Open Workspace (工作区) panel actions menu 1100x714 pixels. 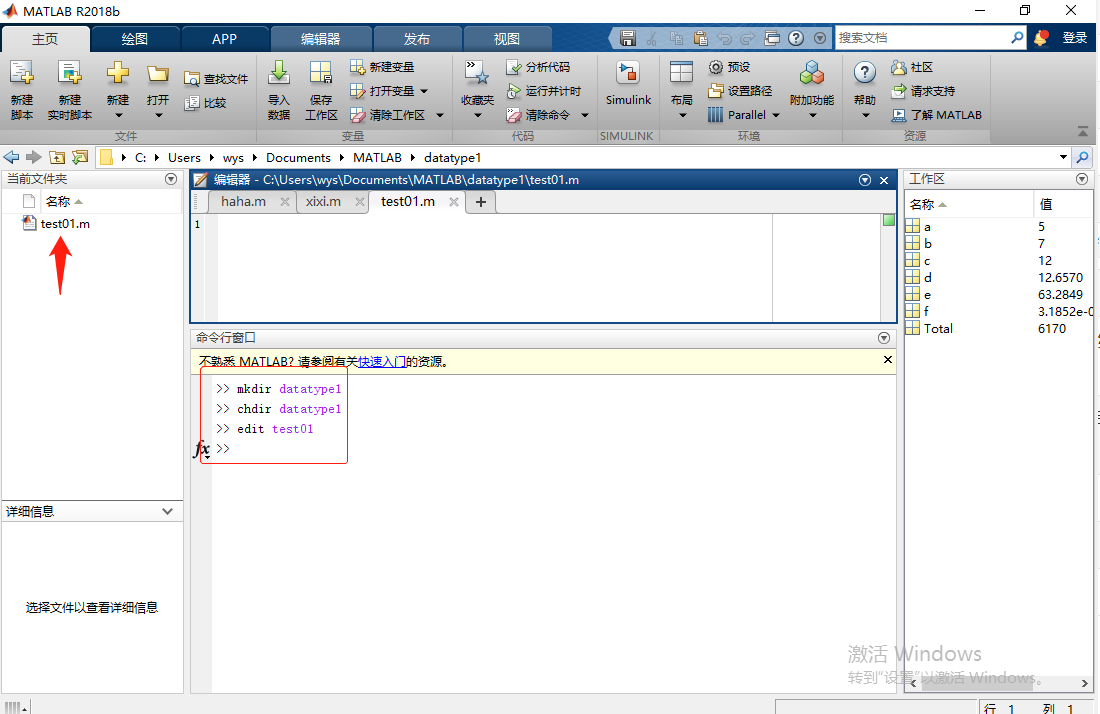pos(1082,179)
